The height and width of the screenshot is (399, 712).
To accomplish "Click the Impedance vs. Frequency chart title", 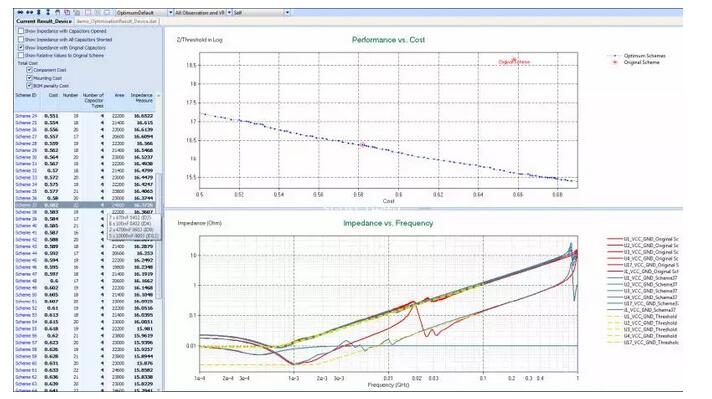I will (x=388, y=223).
